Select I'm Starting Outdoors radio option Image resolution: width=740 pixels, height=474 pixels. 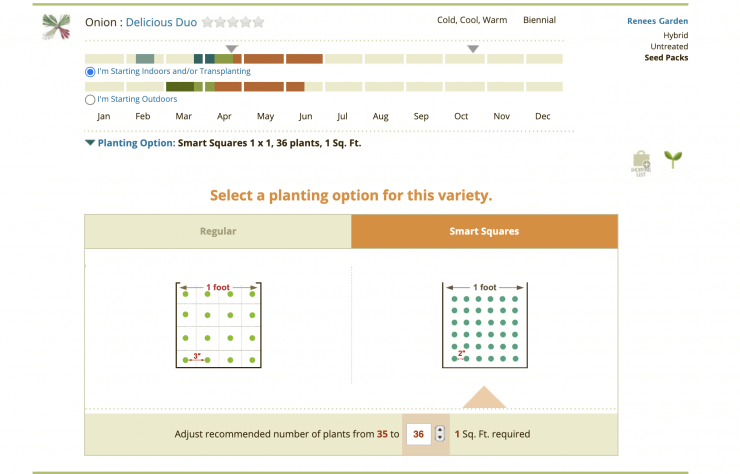click(131, 99)
